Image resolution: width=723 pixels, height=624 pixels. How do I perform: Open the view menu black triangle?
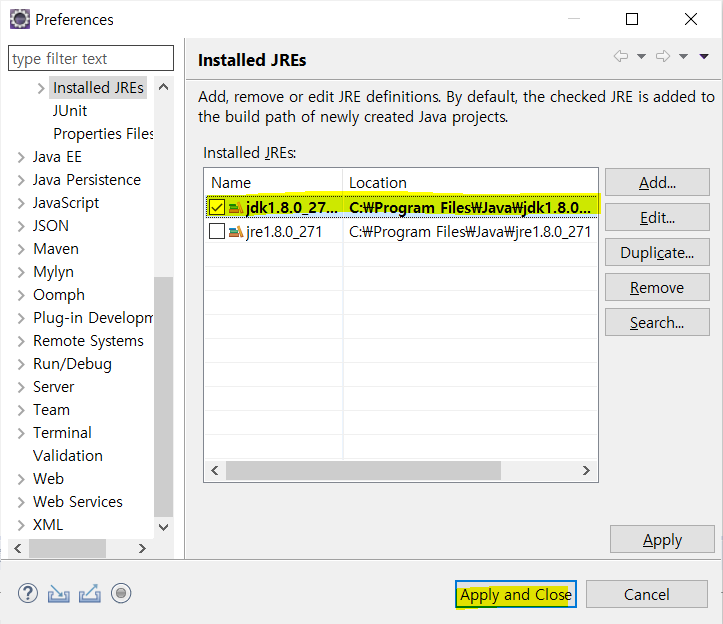[704, 56]
